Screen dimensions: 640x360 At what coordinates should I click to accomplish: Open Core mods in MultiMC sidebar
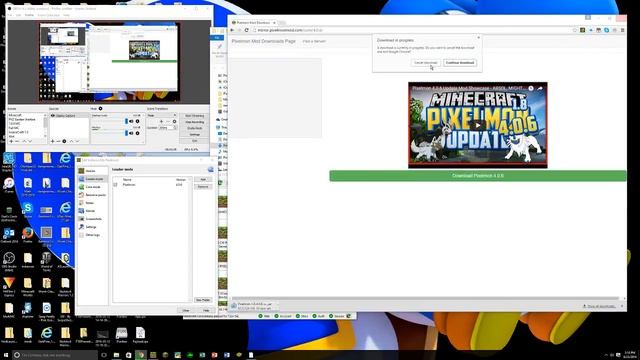click(x=93, y=187)
